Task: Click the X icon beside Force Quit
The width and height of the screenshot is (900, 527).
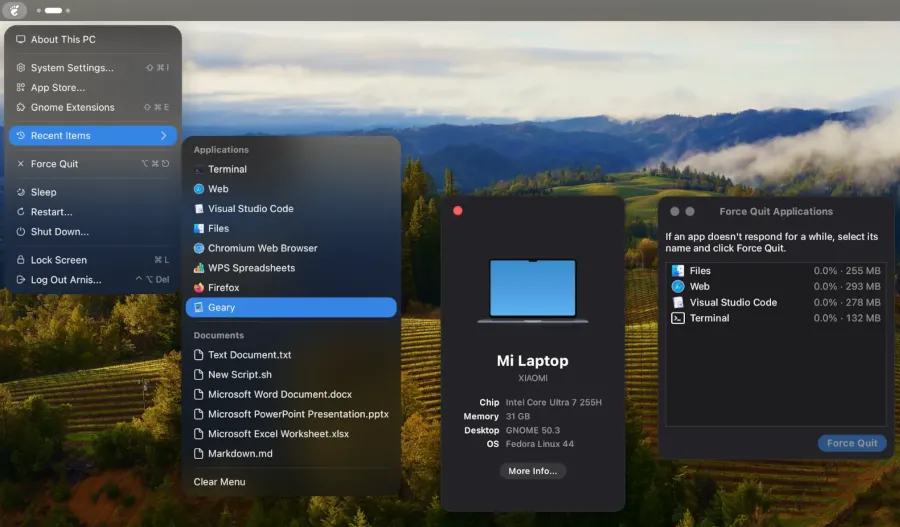Action: pyautogui.click(x=21, y=164)
